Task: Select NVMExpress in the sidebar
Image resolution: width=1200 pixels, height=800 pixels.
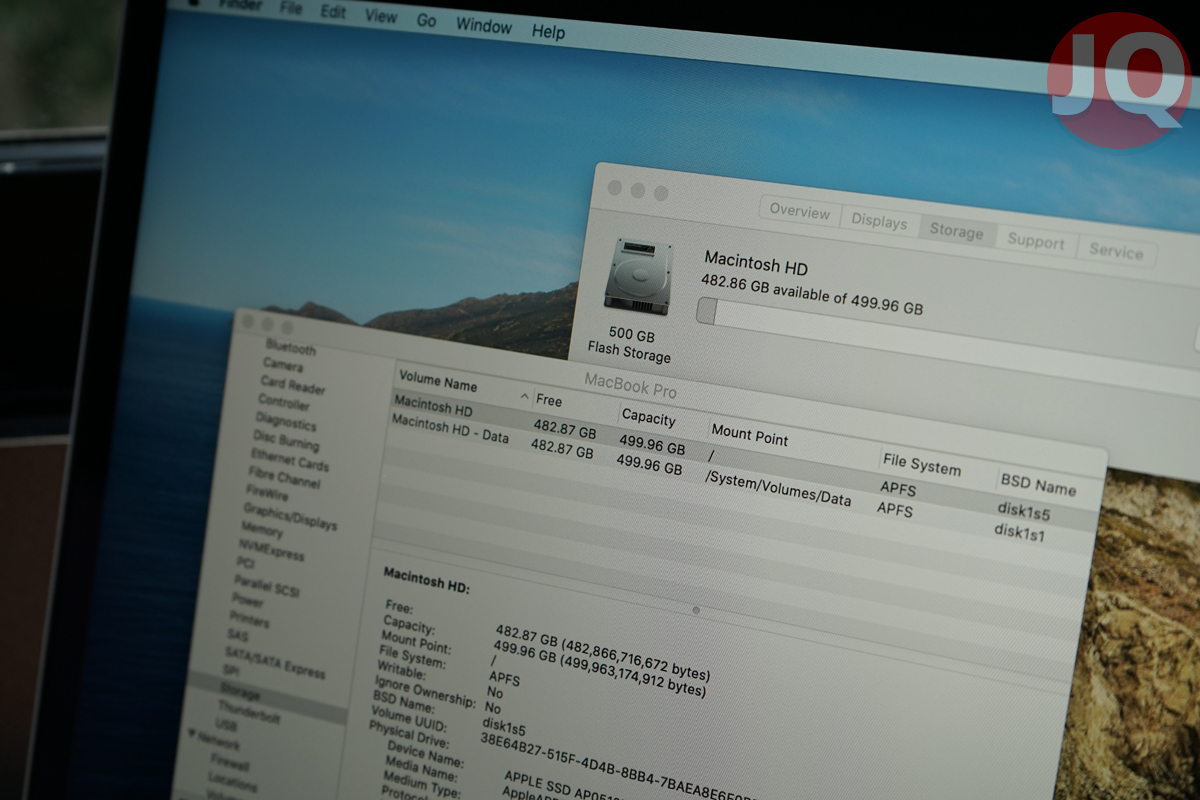Action: 270,550
